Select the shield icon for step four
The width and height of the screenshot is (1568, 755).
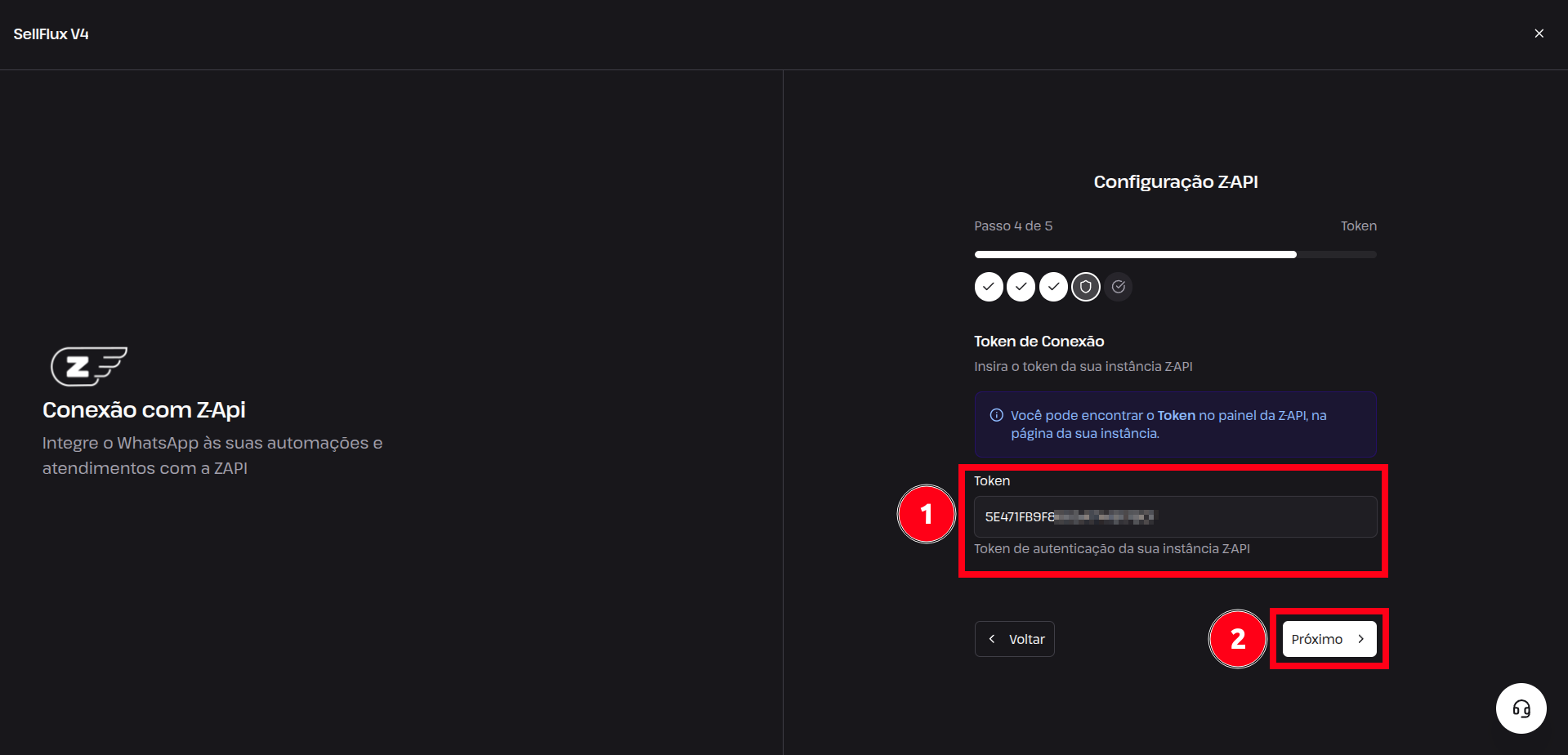[1086, 287]
